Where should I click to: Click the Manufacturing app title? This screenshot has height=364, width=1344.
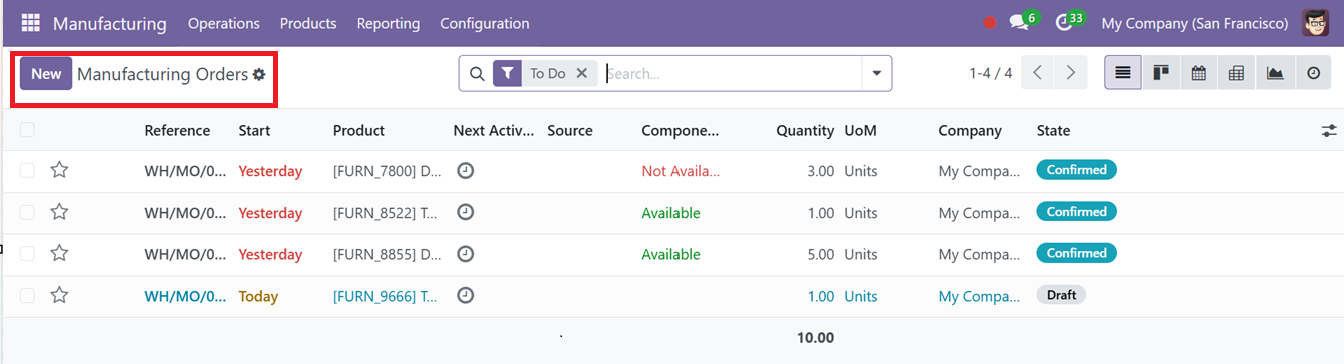coord(110,23)
